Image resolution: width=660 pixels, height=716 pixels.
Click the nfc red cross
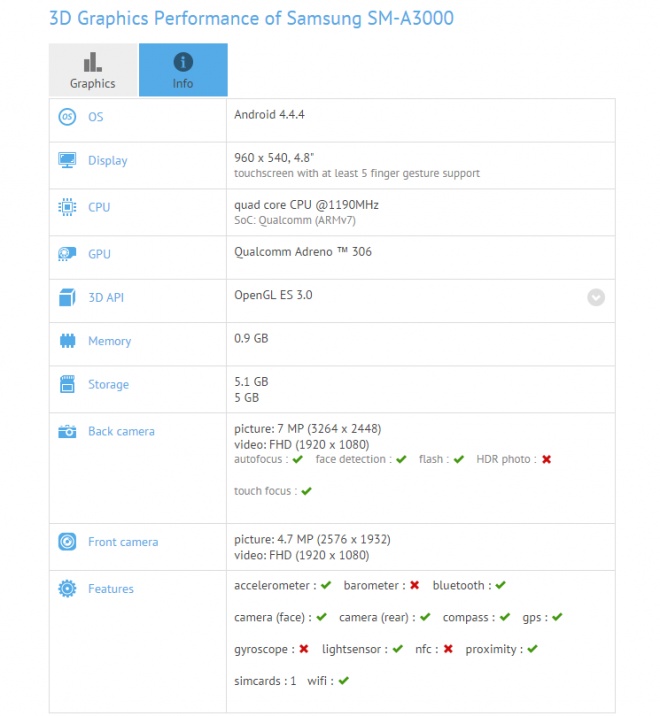pos(448,649)
